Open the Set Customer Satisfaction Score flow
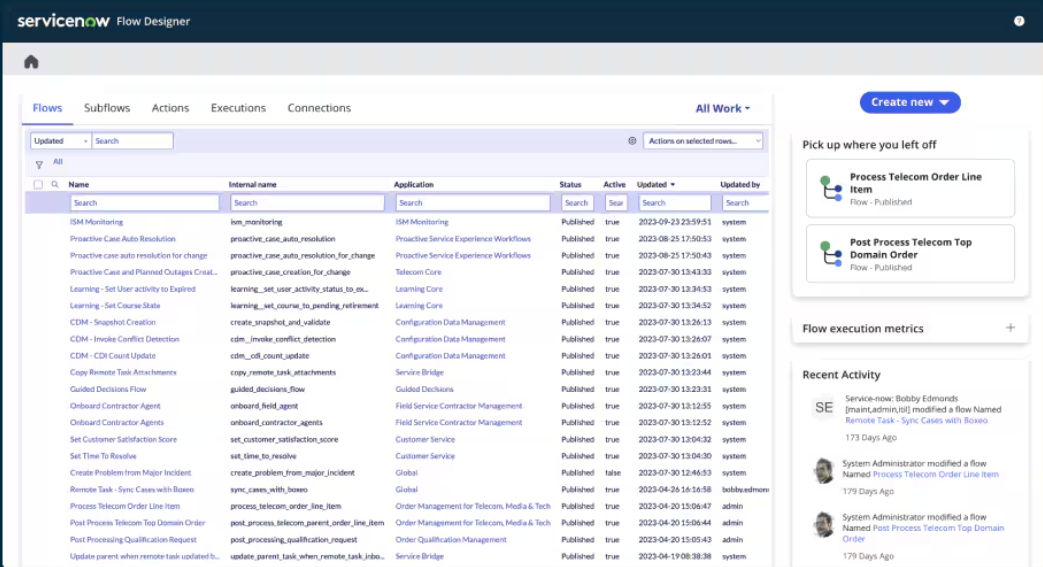The height and width of the screenshot is (567, 1043). (123, 440)
